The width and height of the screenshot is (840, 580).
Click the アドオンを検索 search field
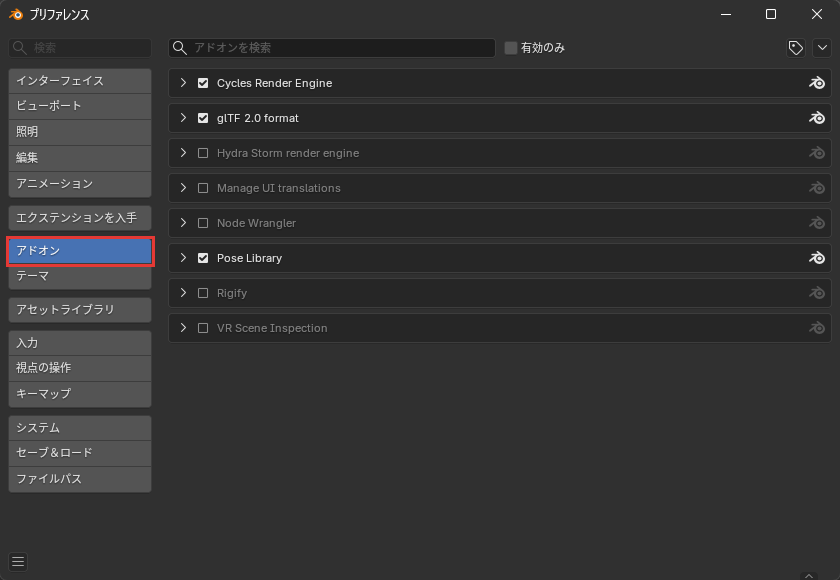click(x=332, y=48)
